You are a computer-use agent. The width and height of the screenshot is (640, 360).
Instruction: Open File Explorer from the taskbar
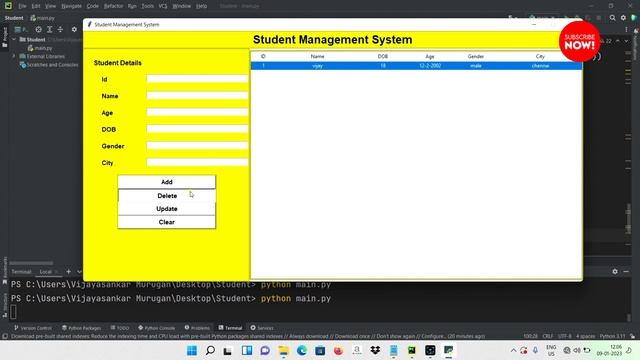pos(283,350)
